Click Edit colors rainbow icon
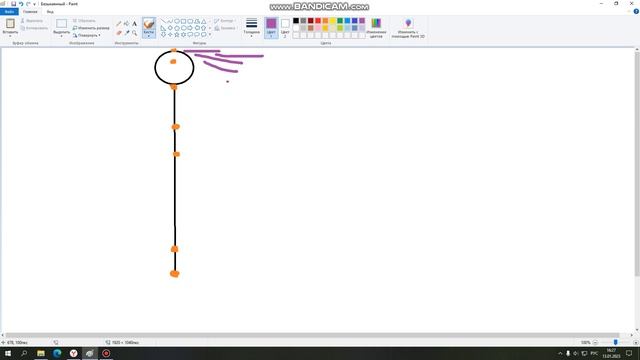640x360 pixels. pyautogui.click(x=376, y=23)
